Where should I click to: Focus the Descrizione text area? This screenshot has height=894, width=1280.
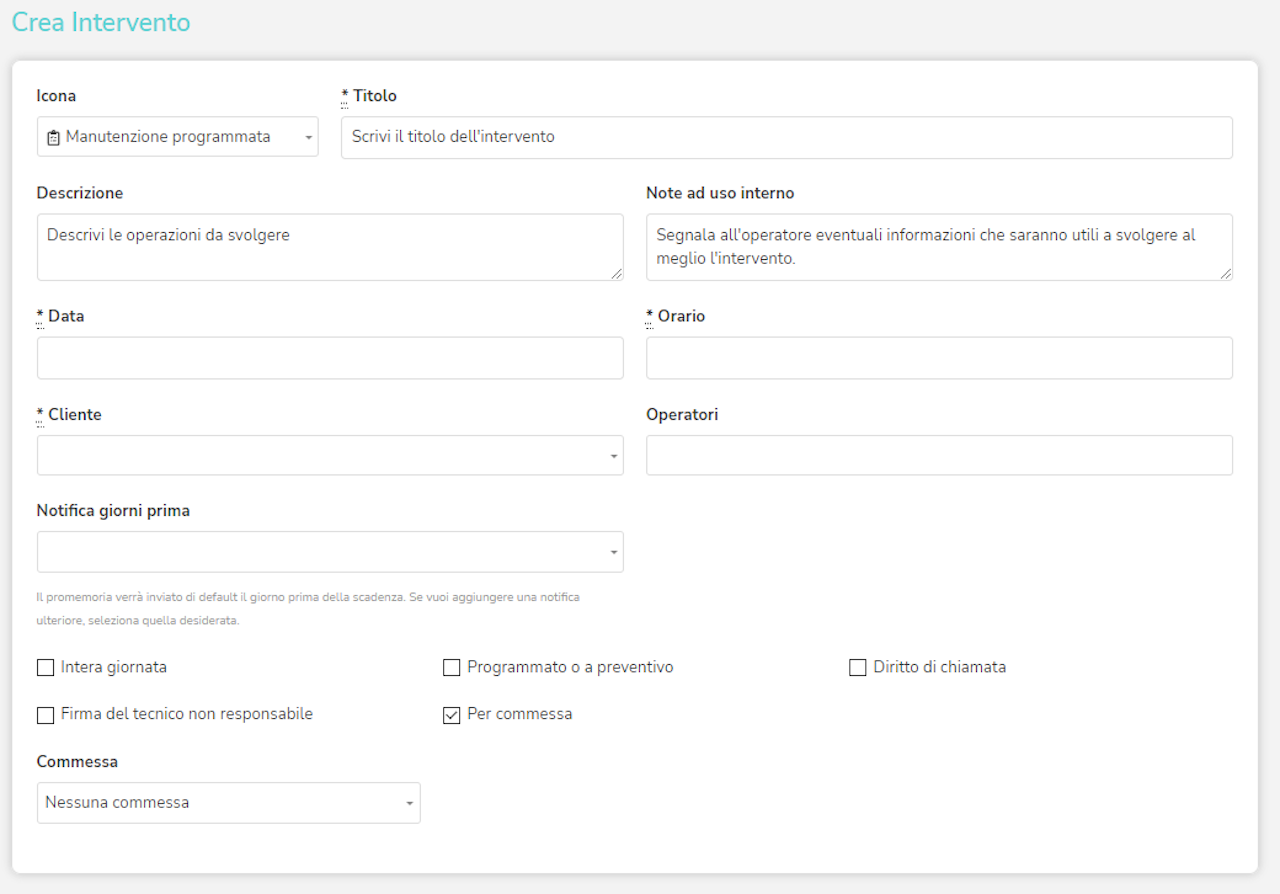330,246
